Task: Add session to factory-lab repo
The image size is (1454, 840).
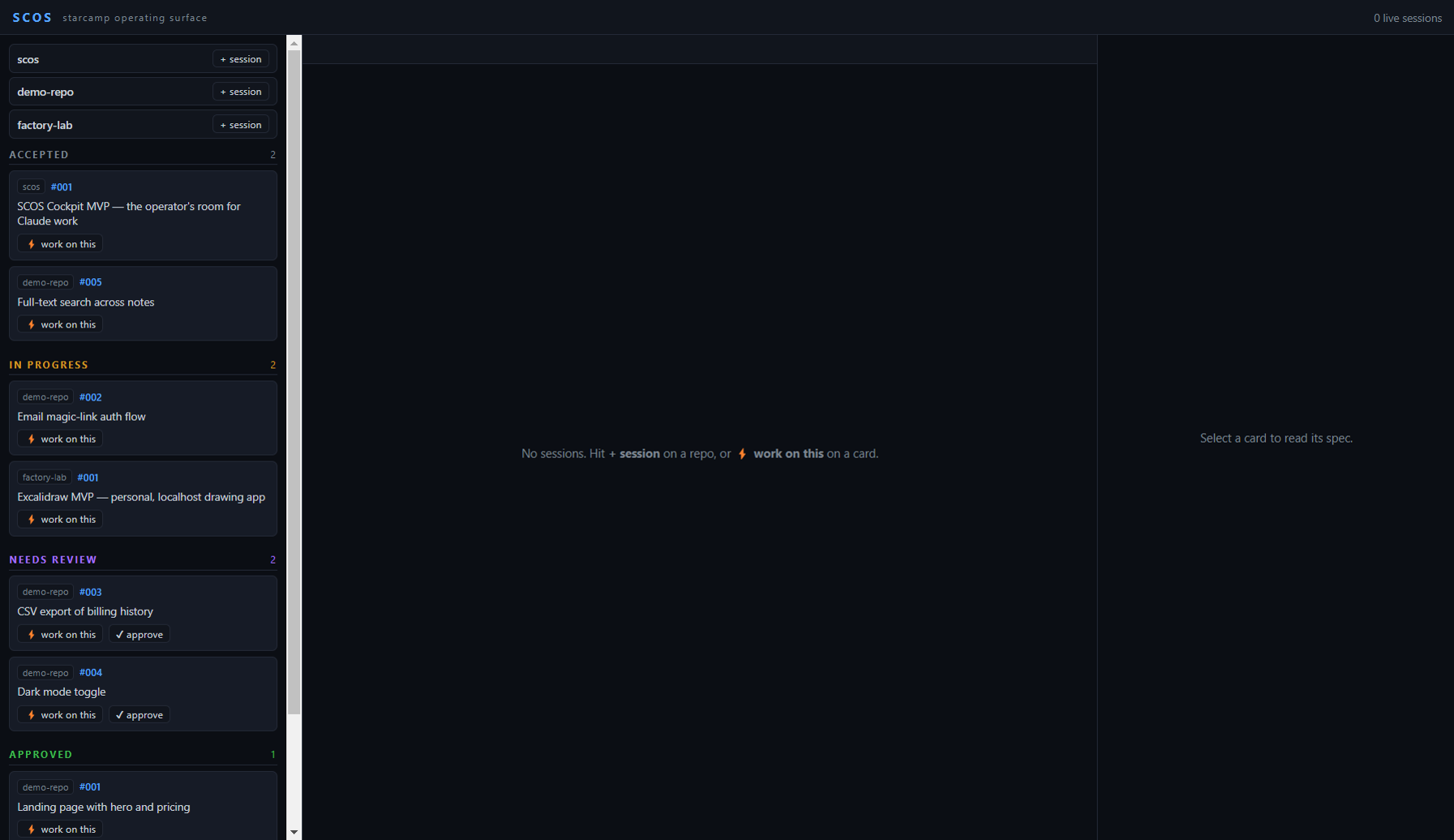Action: [x=241, y=125]
